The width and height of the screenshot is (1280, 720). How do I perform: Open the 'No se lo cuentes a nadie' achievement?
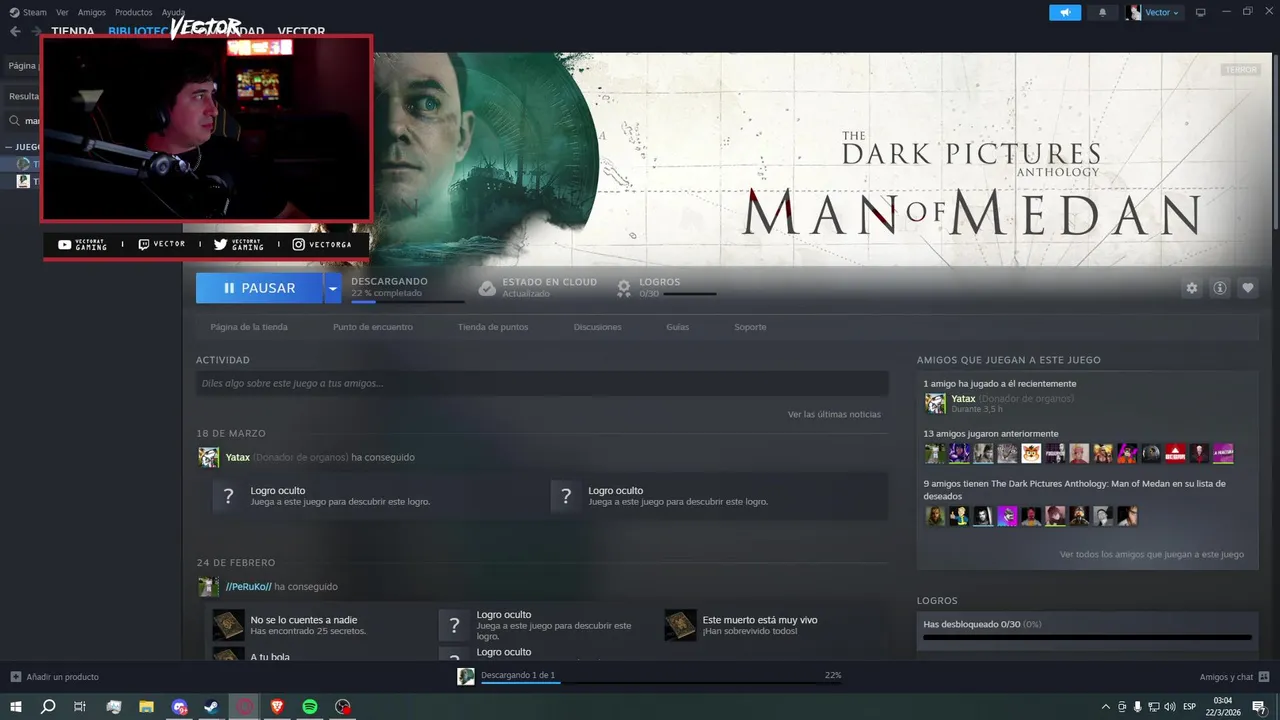click(x=303, y=620)
